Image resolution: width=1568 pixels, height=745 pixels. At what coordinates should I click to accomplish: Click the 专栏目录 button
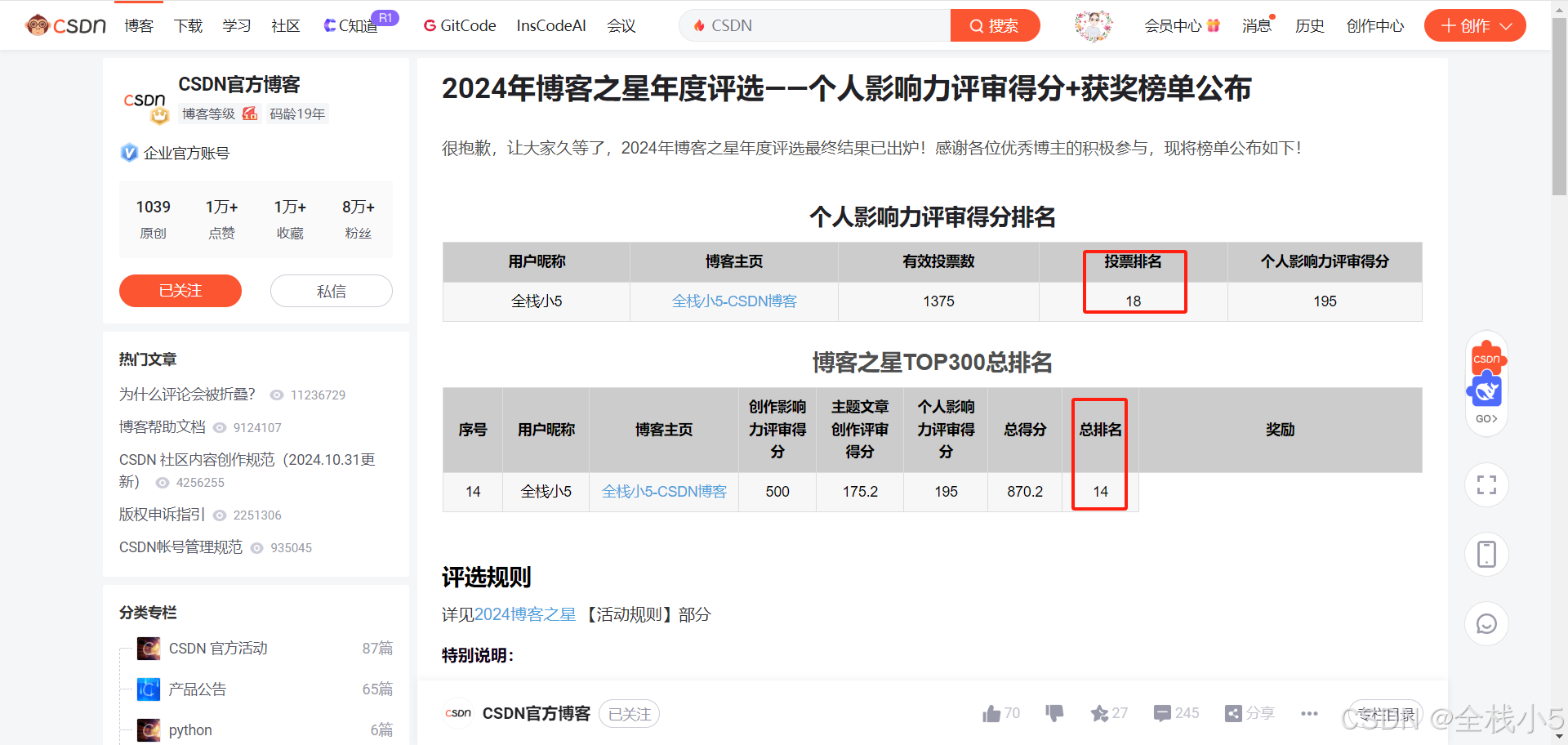[x=1386, y=715]
